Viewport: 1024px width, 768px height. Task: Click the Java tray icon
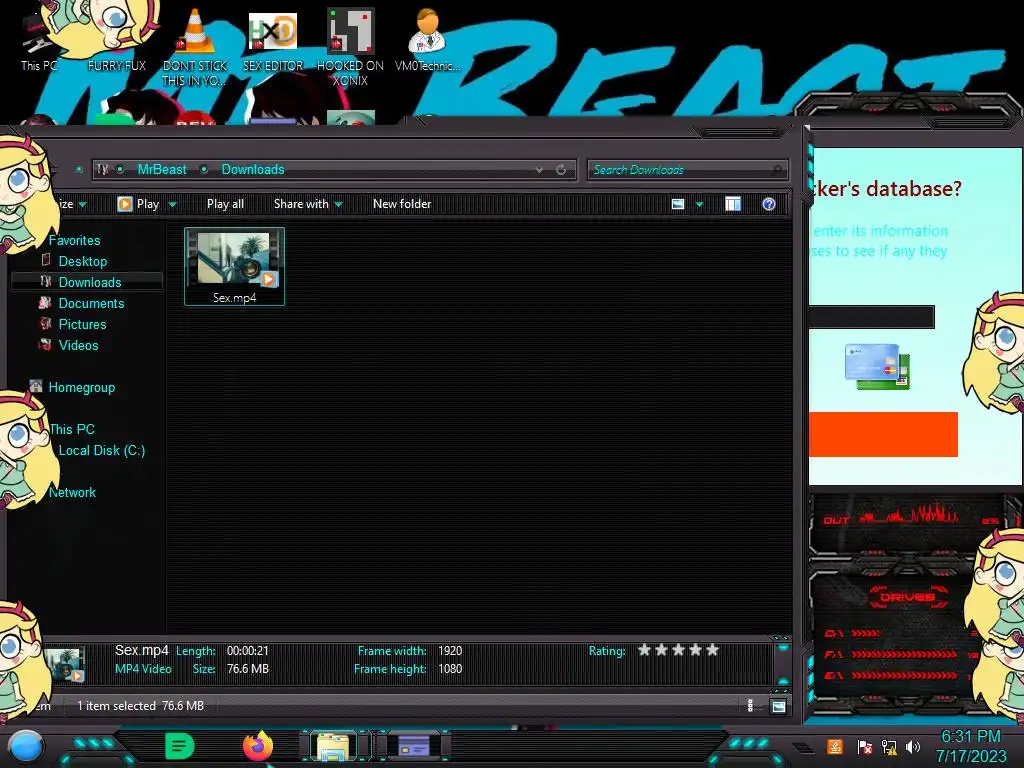834,746
